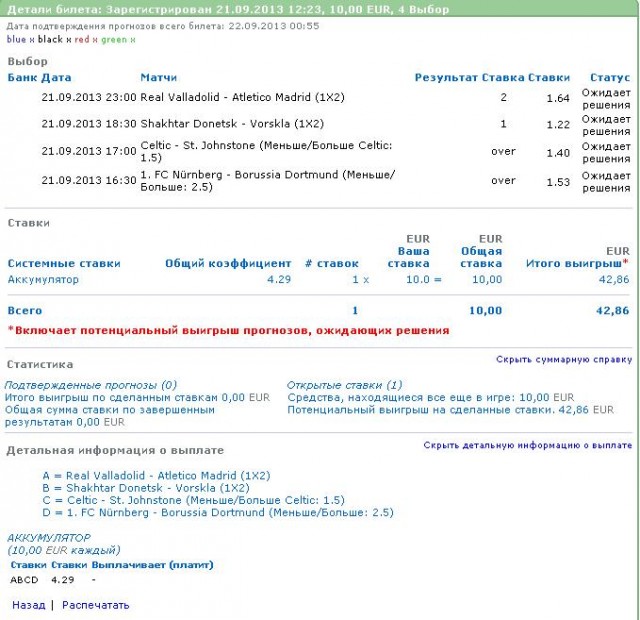The image size is (640, 620).
Task: Click the red color label
Action: tap(81, 40)
